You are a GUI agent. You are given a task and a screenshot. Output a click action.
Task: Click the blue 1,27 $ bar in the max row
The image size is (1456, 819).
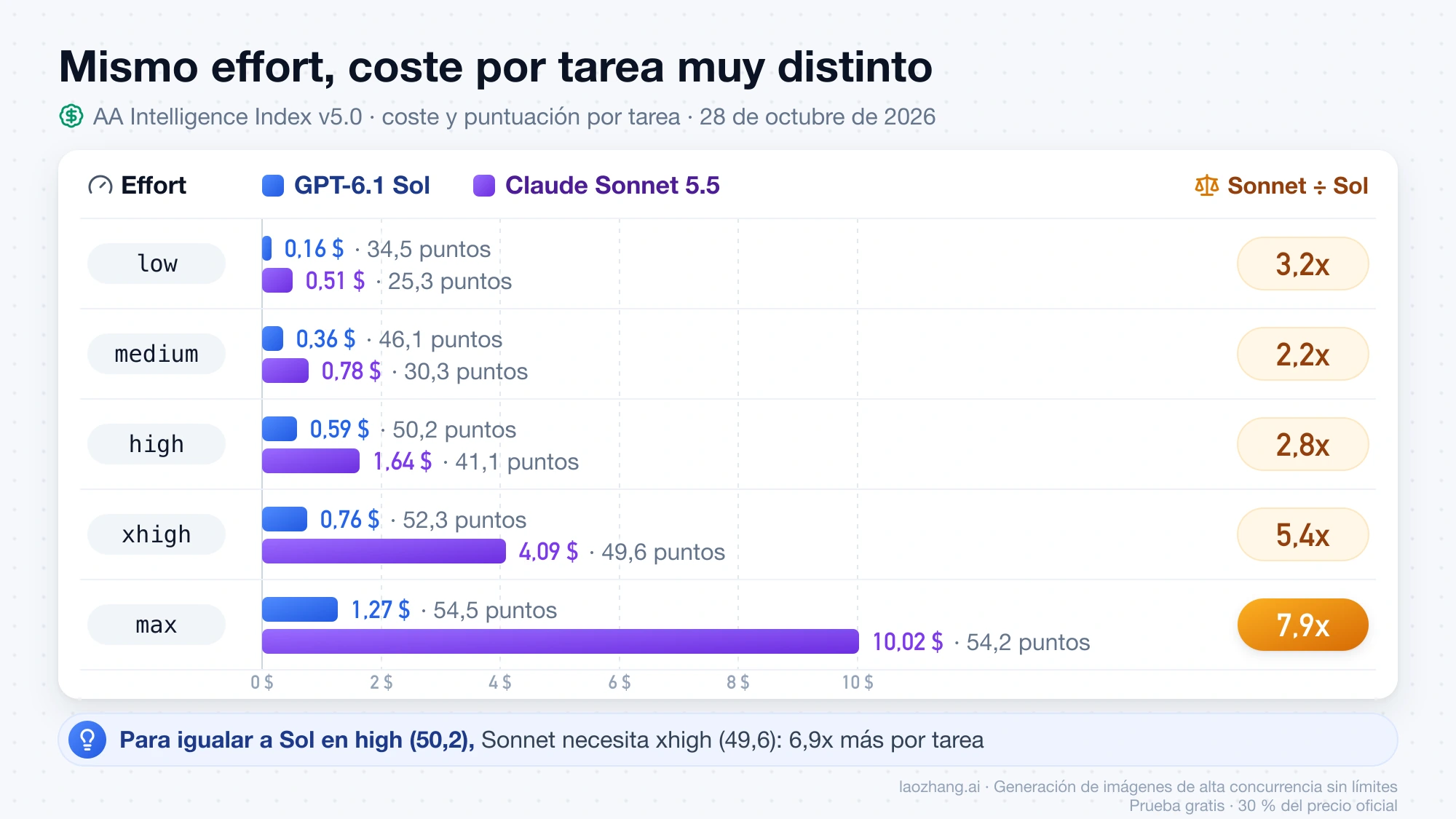coord(300,609)
